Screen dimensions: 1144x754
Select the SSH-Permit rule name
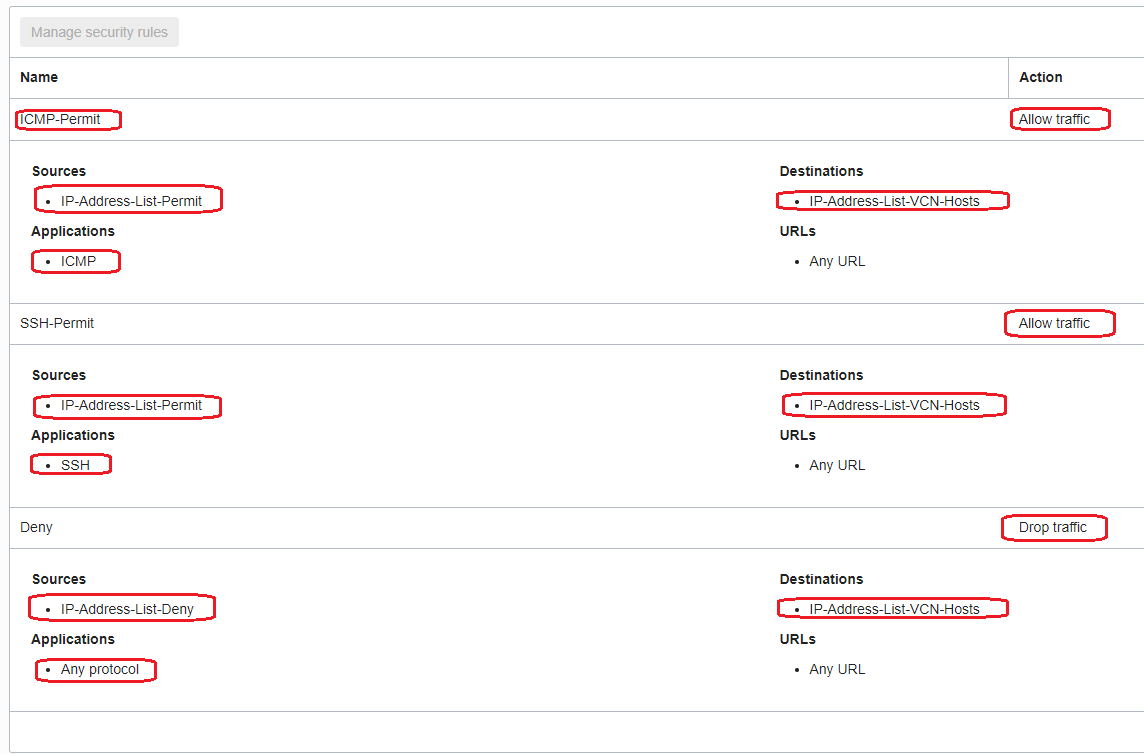tap(57, 323)
